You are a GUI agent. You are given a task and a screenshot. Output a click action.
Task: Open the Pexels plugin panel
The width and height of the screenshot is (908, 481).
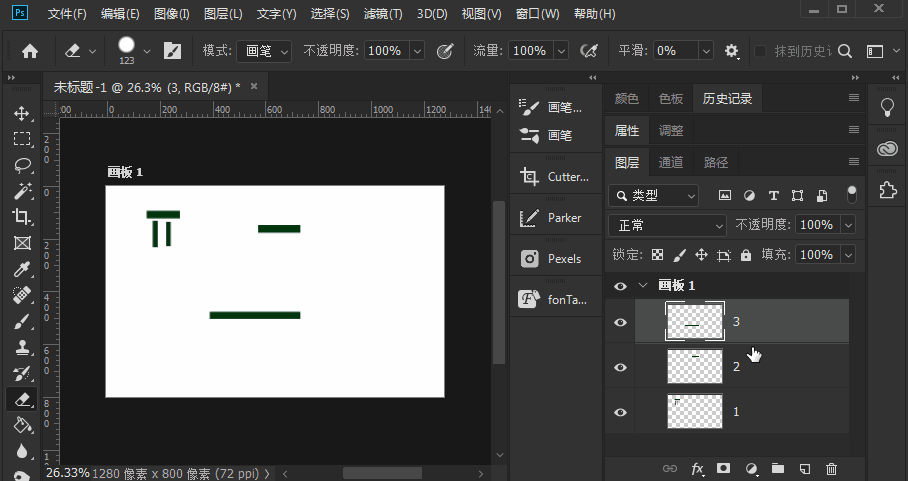pos(555,258)
